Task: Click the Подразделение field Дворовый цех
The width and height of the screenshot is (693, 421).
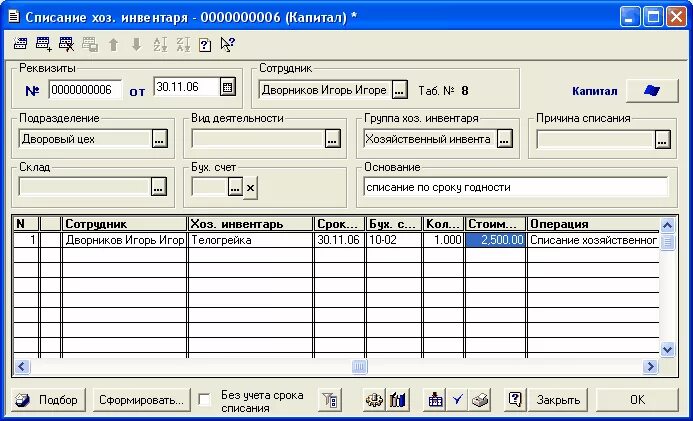Action: tap(85, 139)
